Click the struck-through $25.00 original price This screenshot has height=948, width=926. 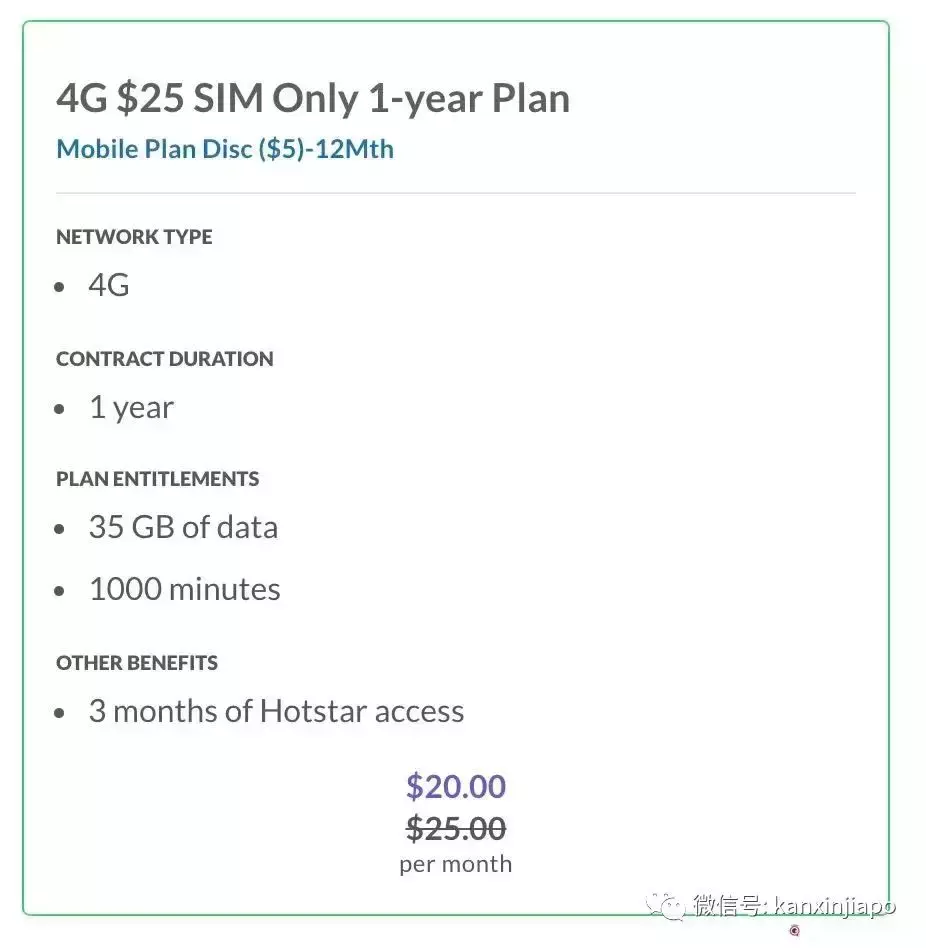coord(456,828)
